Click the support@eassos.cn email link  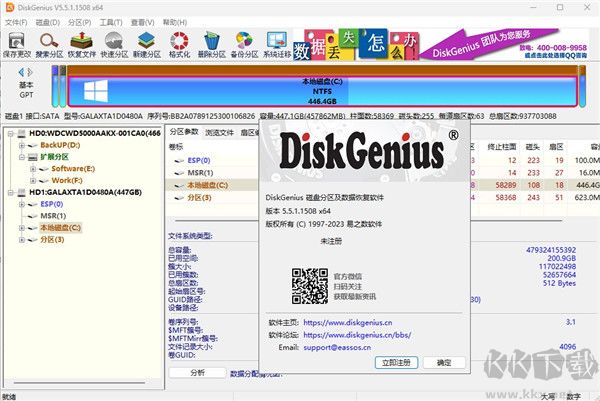[x=337, y=347]
